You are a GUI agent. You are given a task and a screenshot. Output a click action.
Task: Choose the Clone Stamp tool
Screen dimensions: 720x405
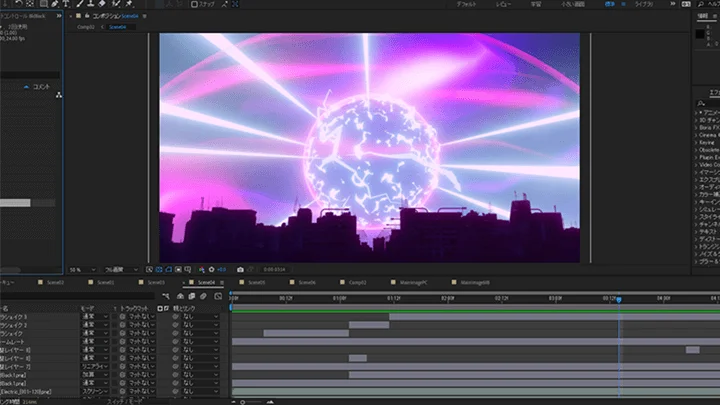(x=90, y=4)
